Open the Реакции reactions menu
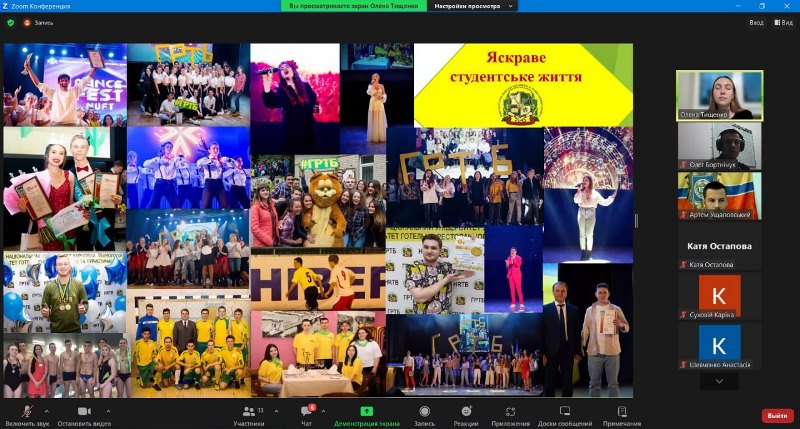Viewport: 800px width, 429px height. pos(467,413)
